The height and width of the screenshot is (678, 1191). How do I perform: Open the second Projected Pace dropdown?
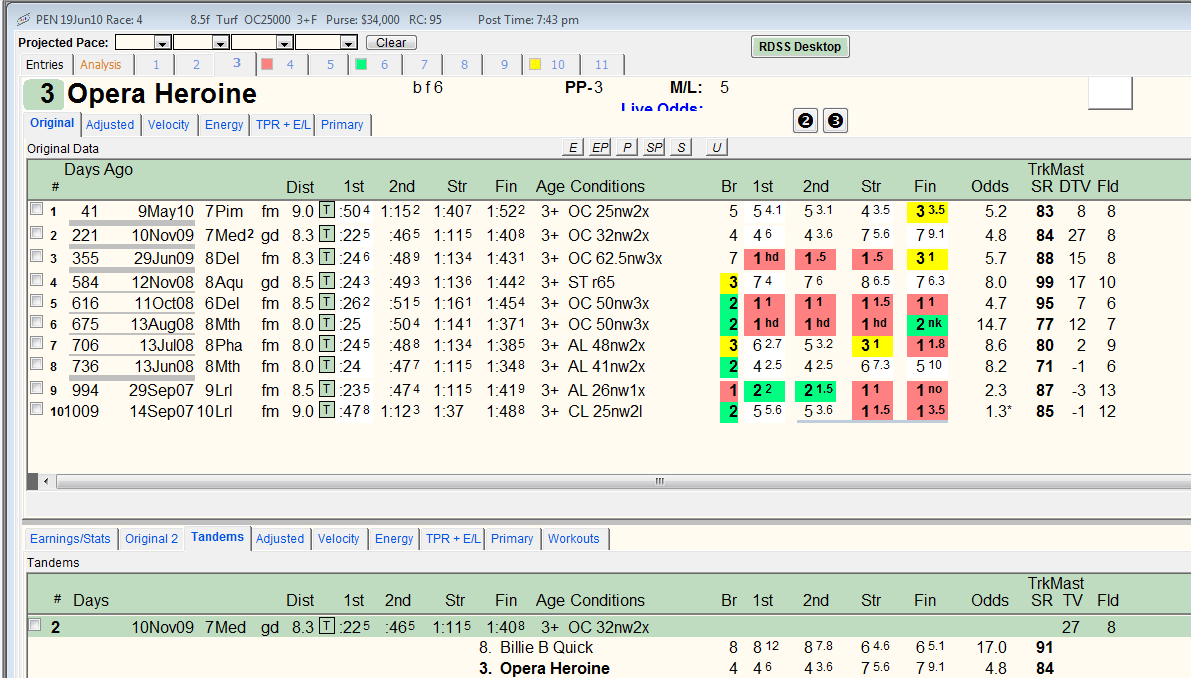point(220,43)
